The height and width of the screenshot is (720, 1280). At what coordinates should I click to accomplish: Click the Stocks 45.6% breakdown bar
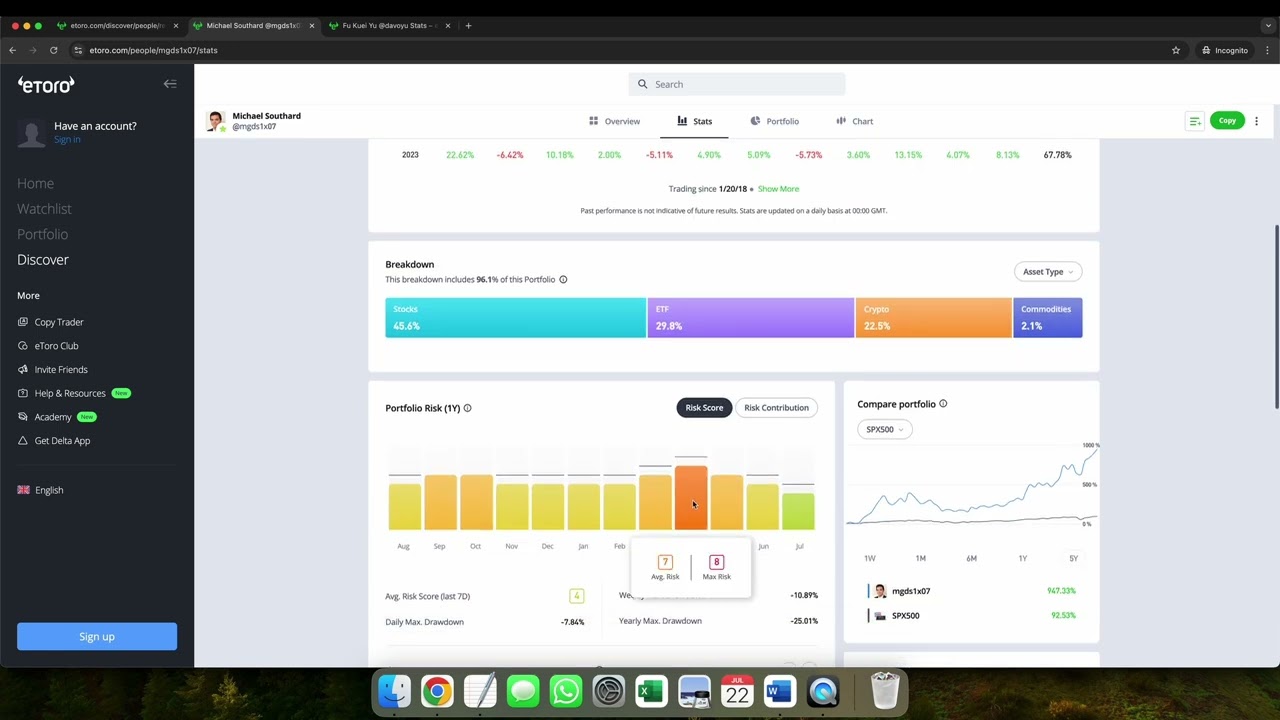click(x=515, y=318)
